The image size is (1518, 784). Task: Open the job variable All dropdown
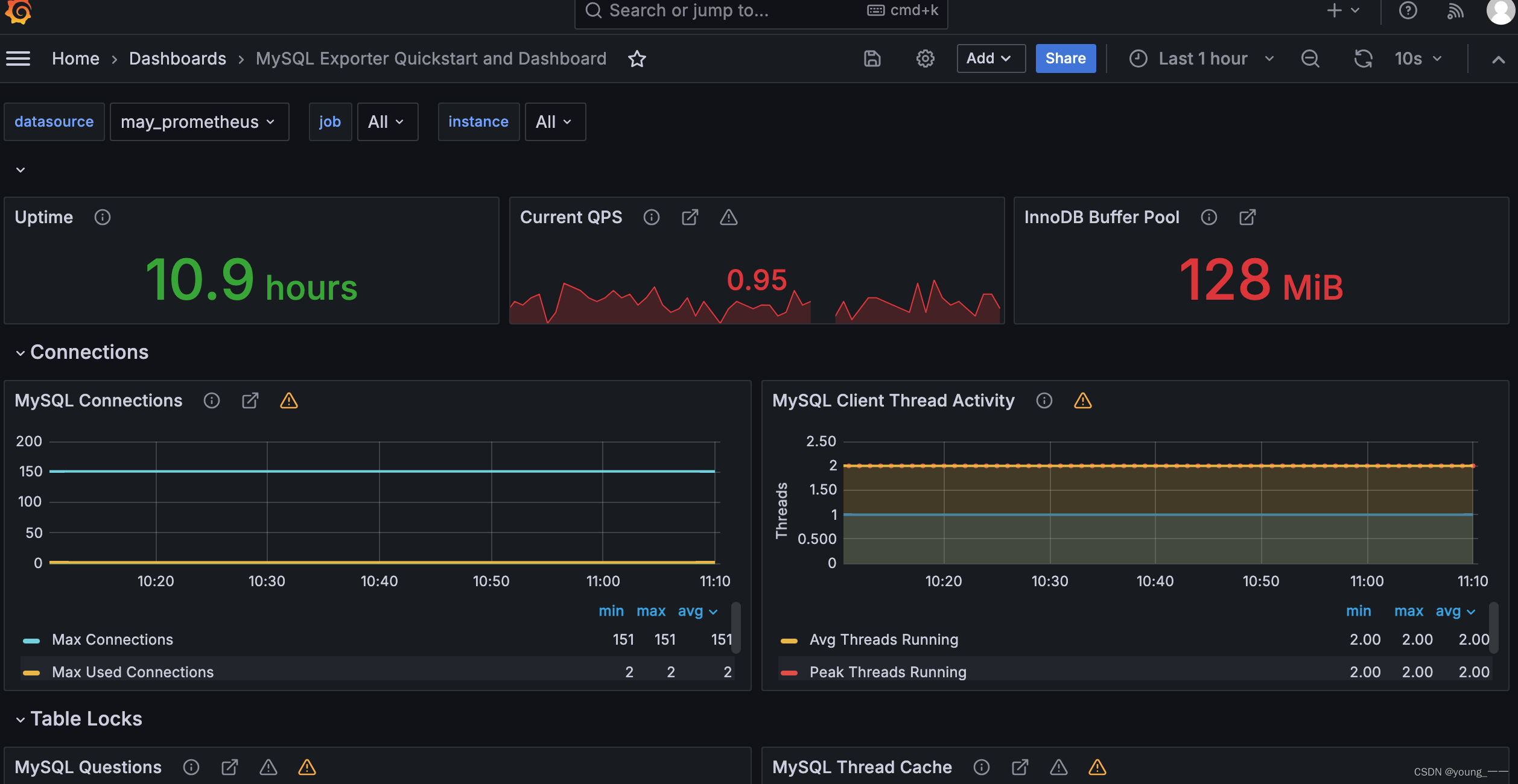[x=387, y=122]
